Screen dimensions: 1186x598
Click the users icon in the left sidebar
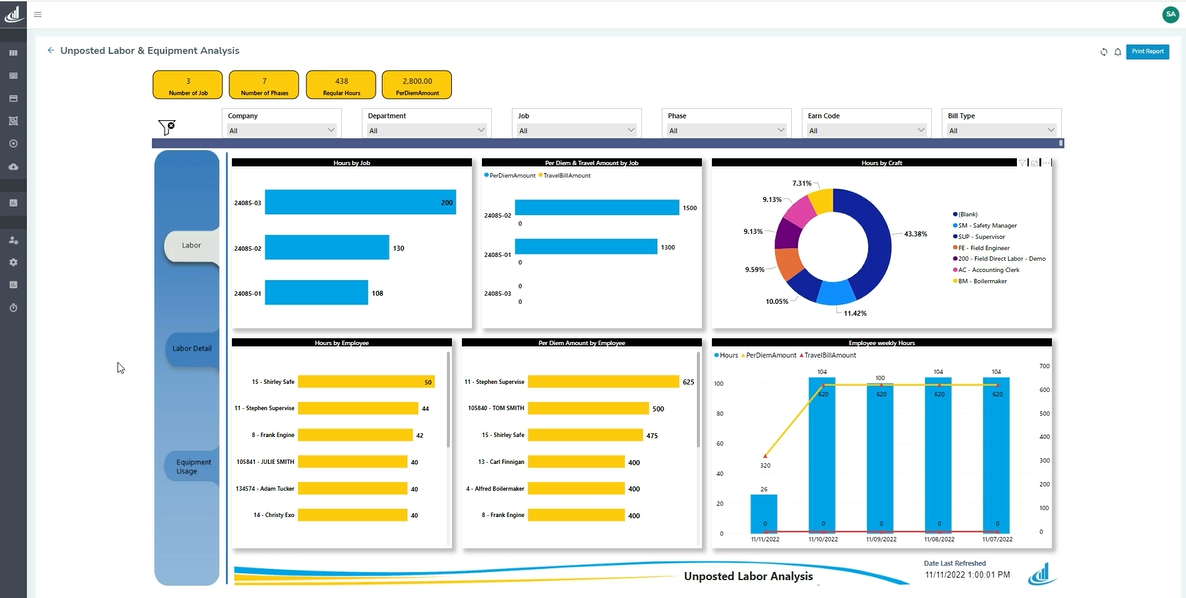[x=13, y=240]
